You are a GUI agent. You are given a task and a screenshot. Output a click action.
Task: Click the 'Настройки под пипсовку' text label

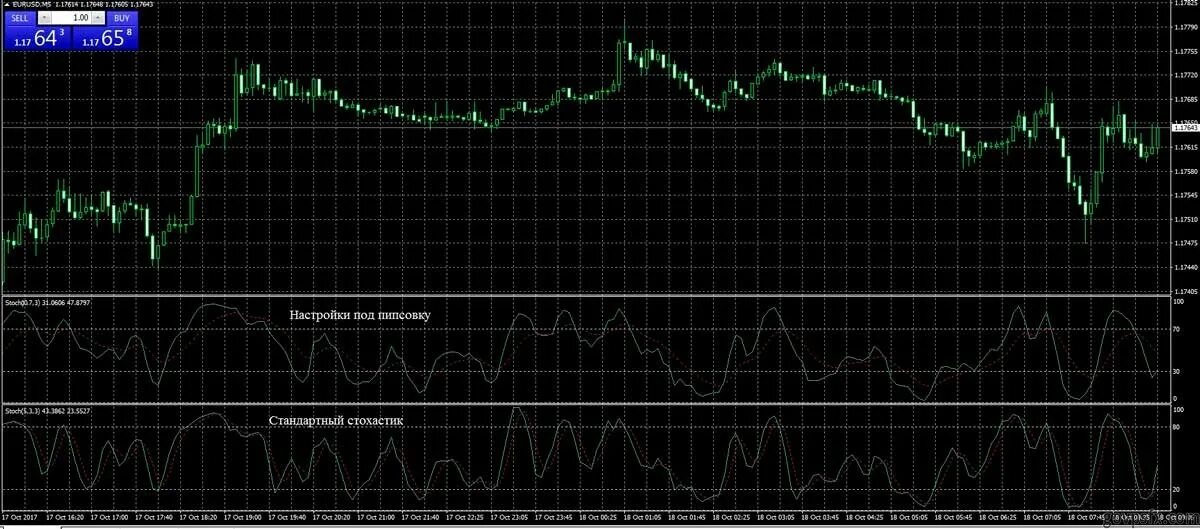click(360, 314)
